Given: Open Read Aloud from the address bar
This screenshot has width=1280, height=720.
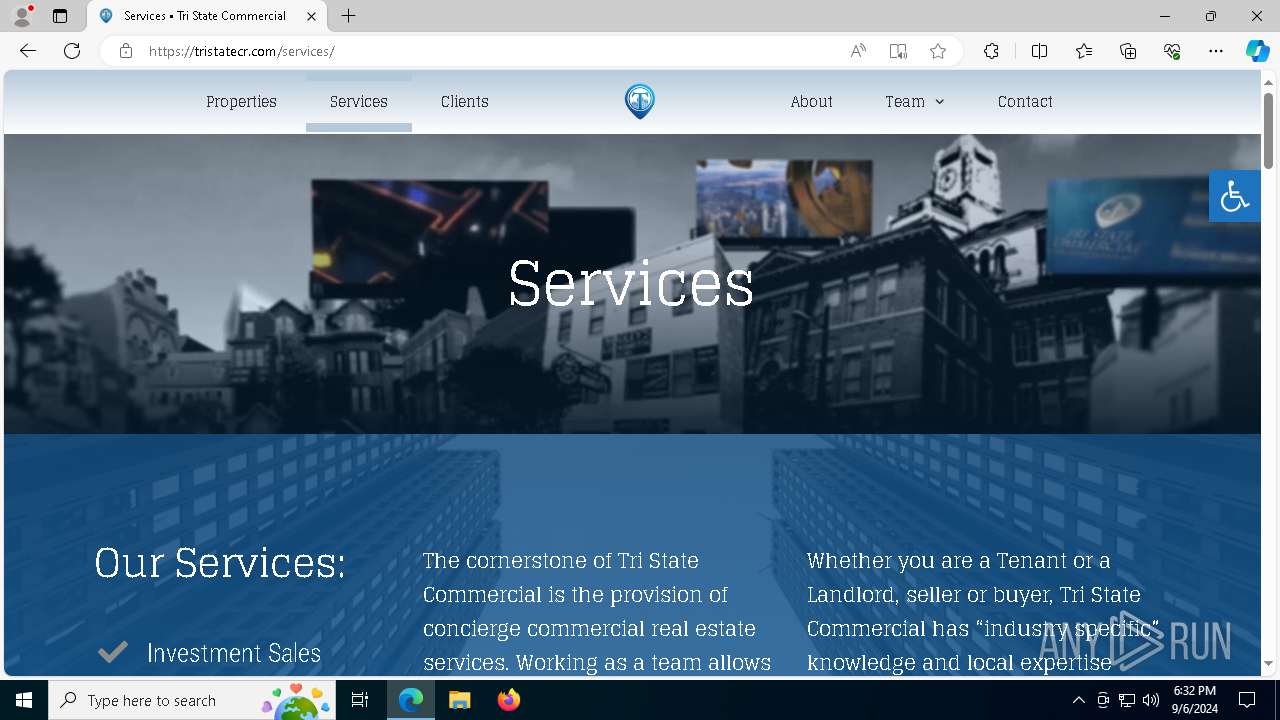Looking at the screenshot, I should tap(858, 51).
